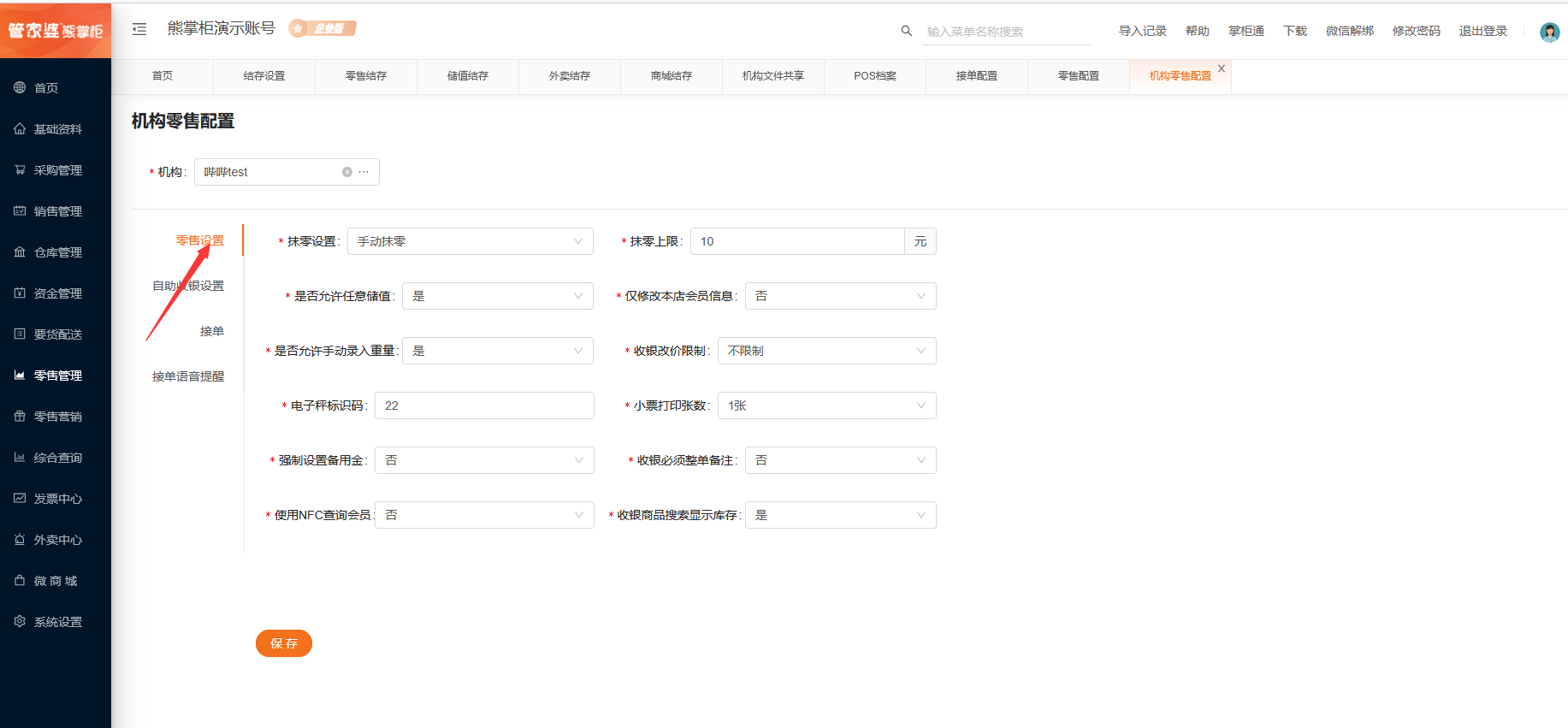Viewport: 1568px width, 728px height.
Task: Open the 收银商品搜索显示库存 dropdown
Action: click(841, 515)
